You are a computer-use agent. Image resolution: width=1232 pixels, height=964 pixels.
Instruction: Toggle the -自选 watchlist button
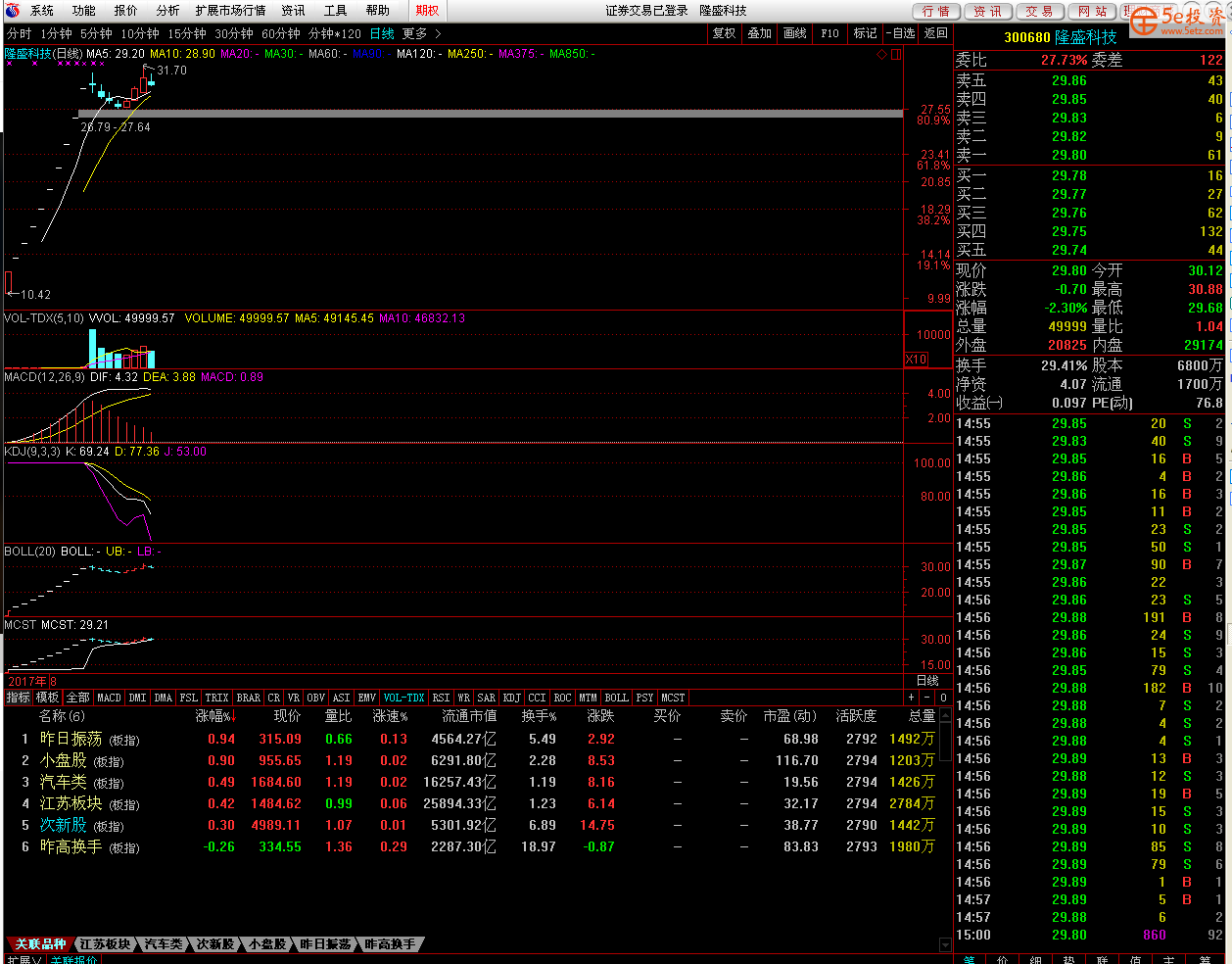click(901, 33)
